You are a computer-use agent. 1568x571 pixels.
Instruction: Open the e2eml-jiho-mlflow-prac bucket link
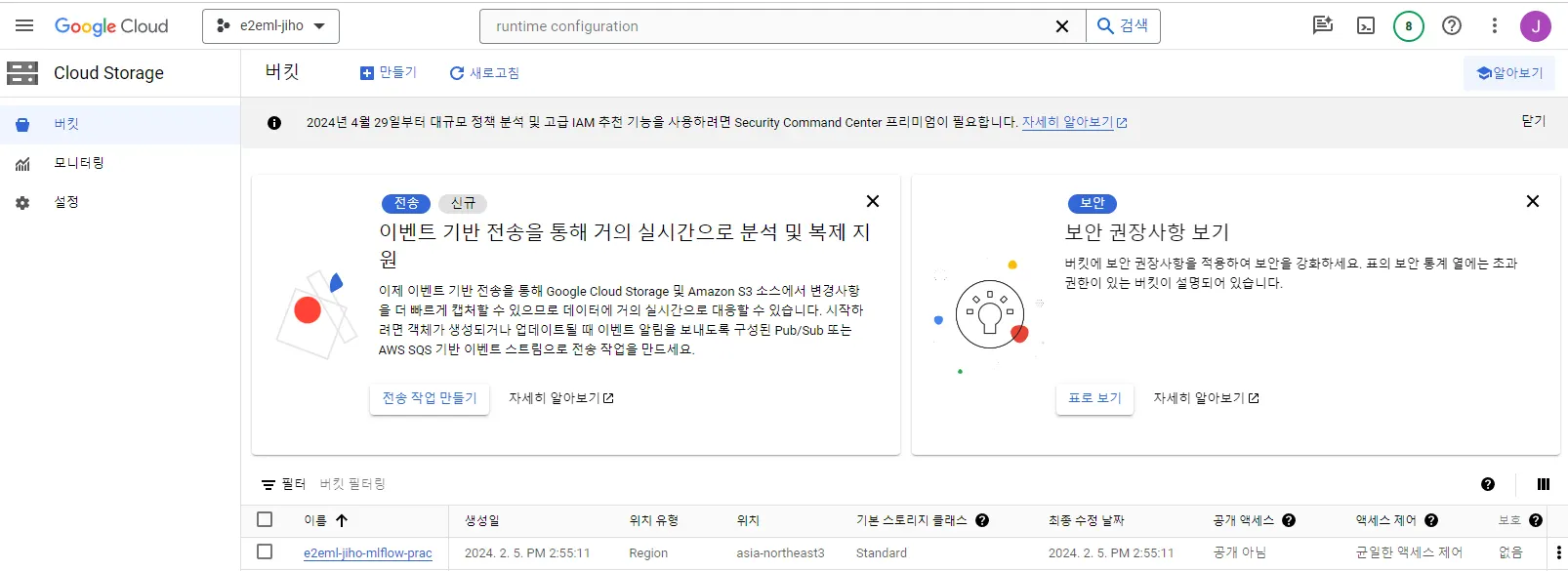(368, 553)
